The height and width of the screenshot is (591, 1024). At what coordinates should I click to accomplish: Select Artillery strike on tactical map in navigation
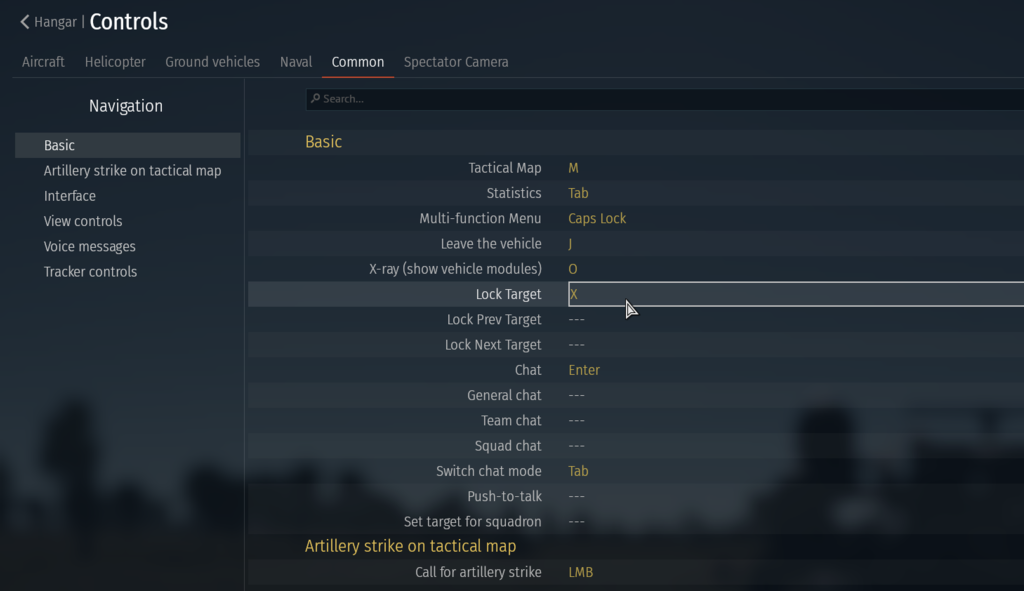[x=132, y=171]
